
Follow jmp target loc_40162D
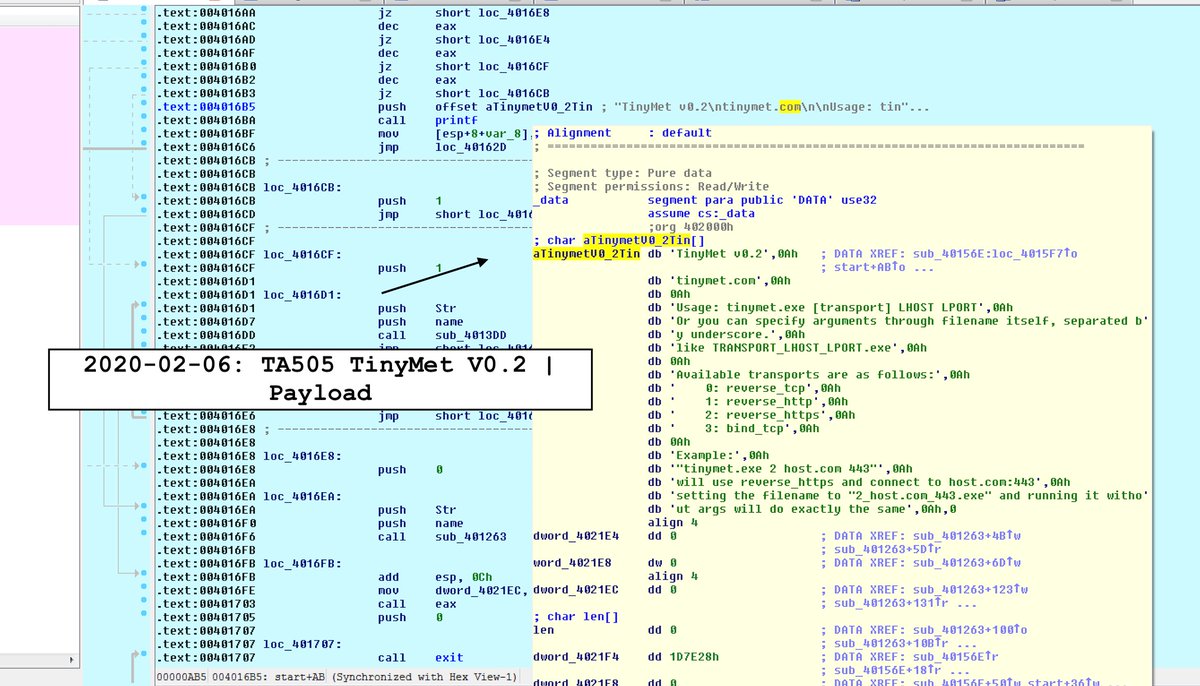pos(470,146)
